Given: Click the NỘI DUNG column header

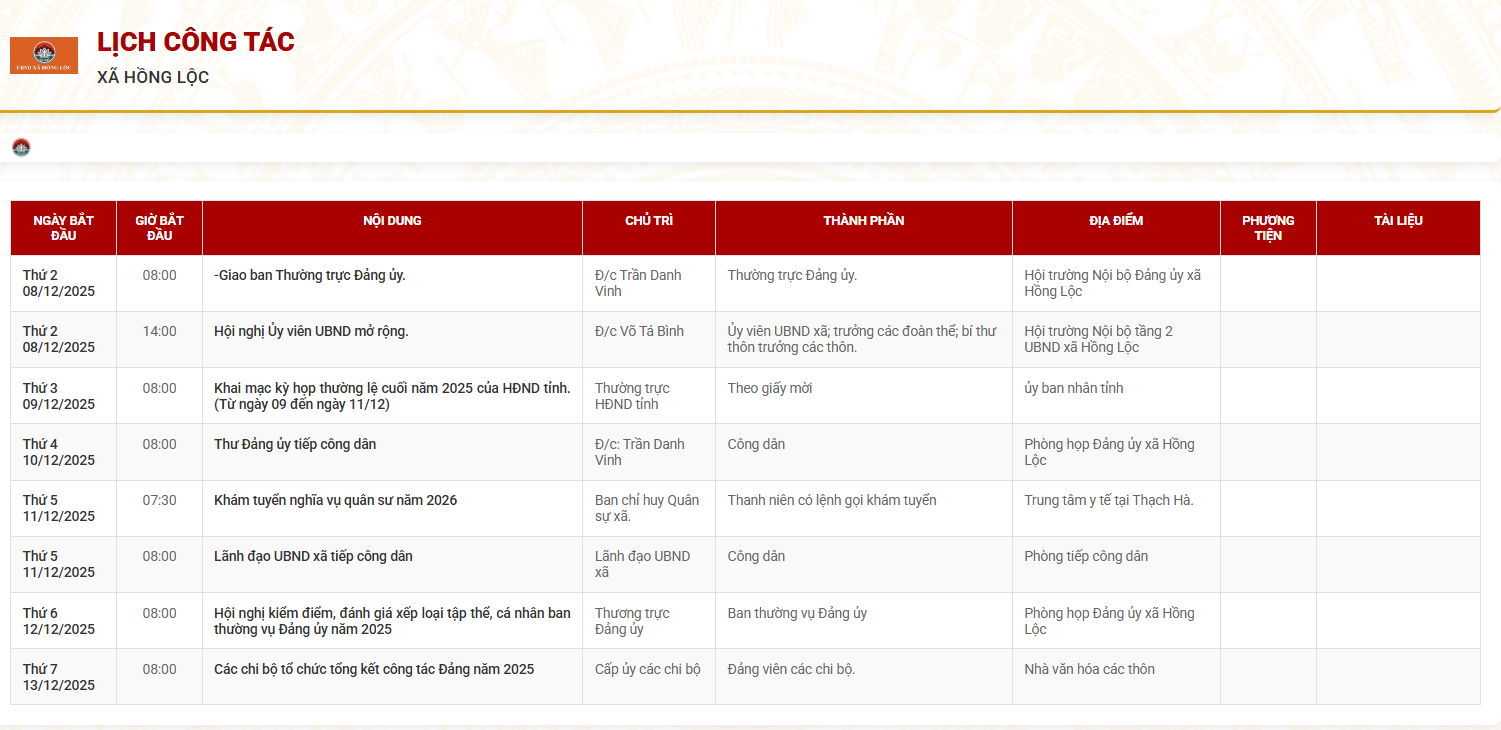Looking at the screenshot, I should 392,221.
